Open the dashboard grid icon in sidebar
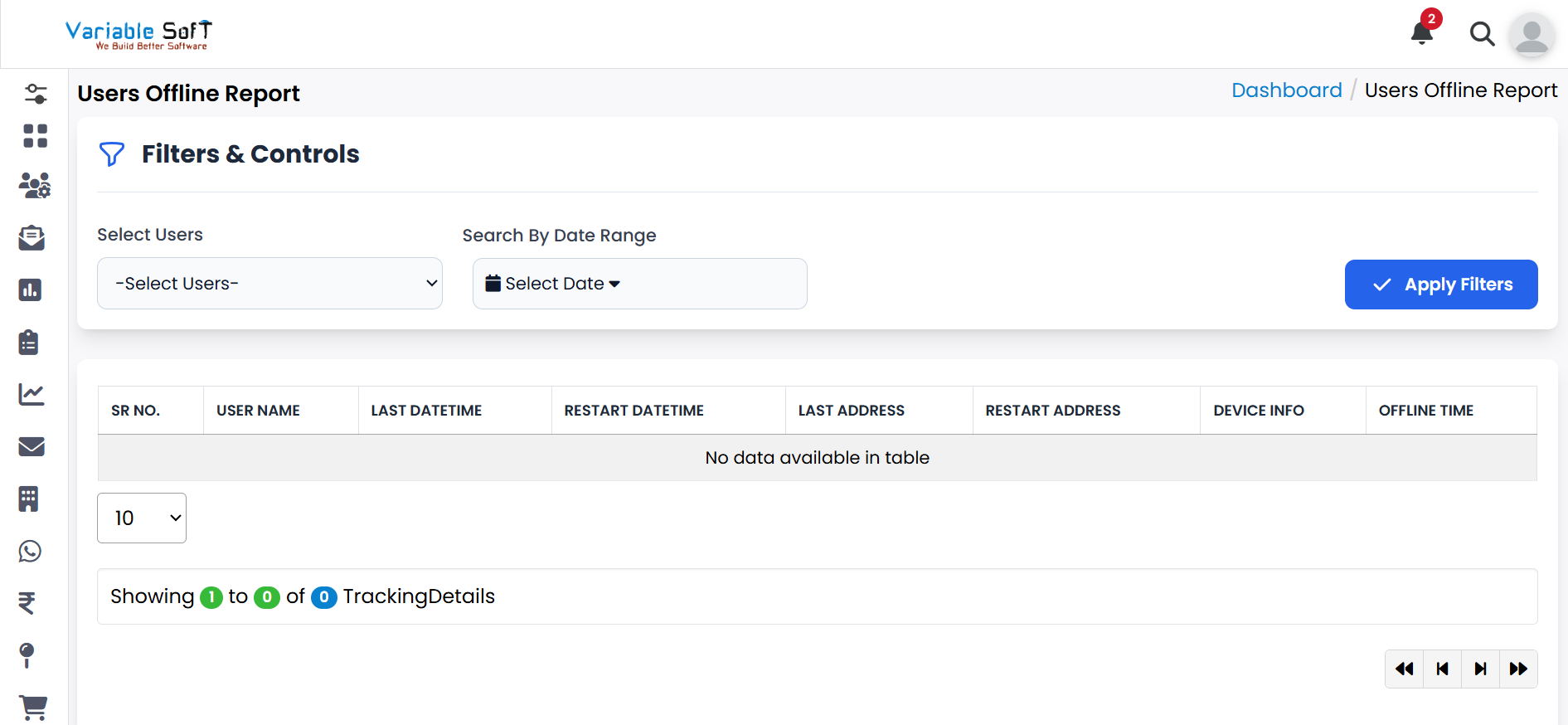 pos(35,136)
